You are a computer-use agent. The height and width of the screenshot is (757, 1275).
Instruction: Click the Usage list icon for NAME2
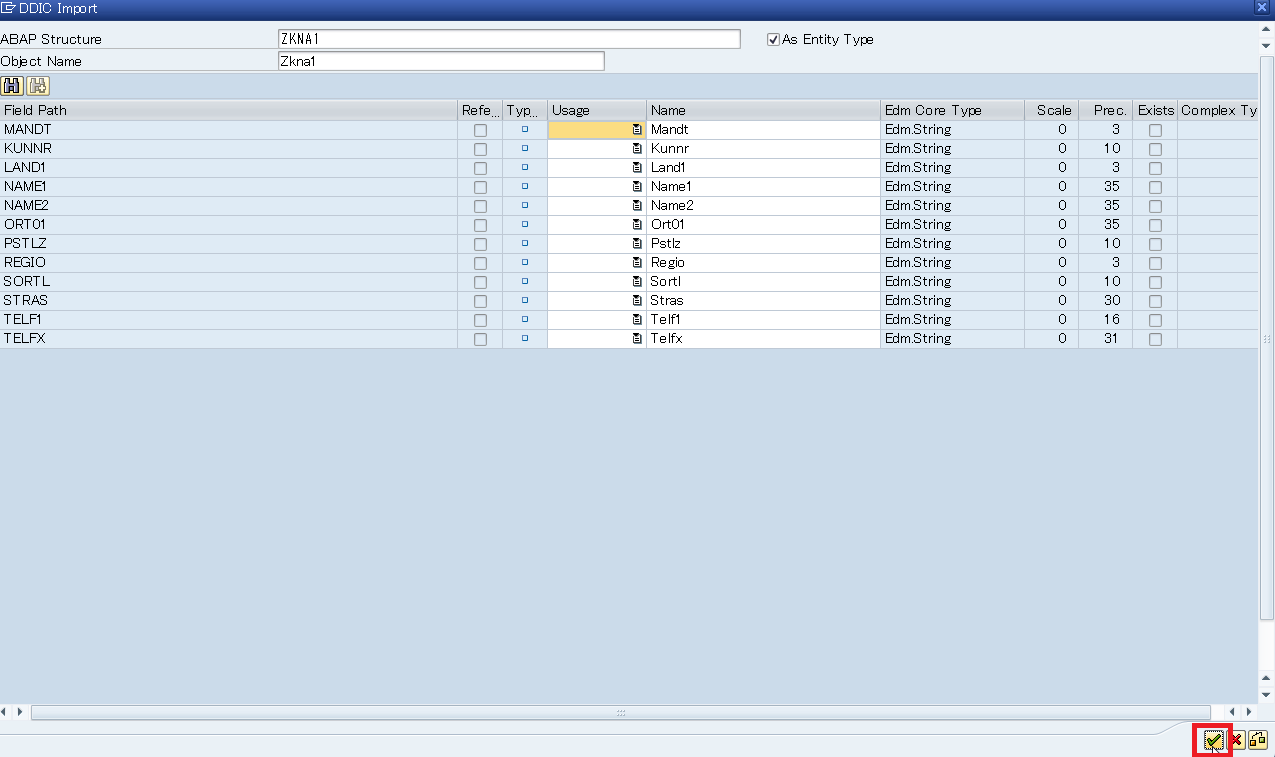point(637,206)
